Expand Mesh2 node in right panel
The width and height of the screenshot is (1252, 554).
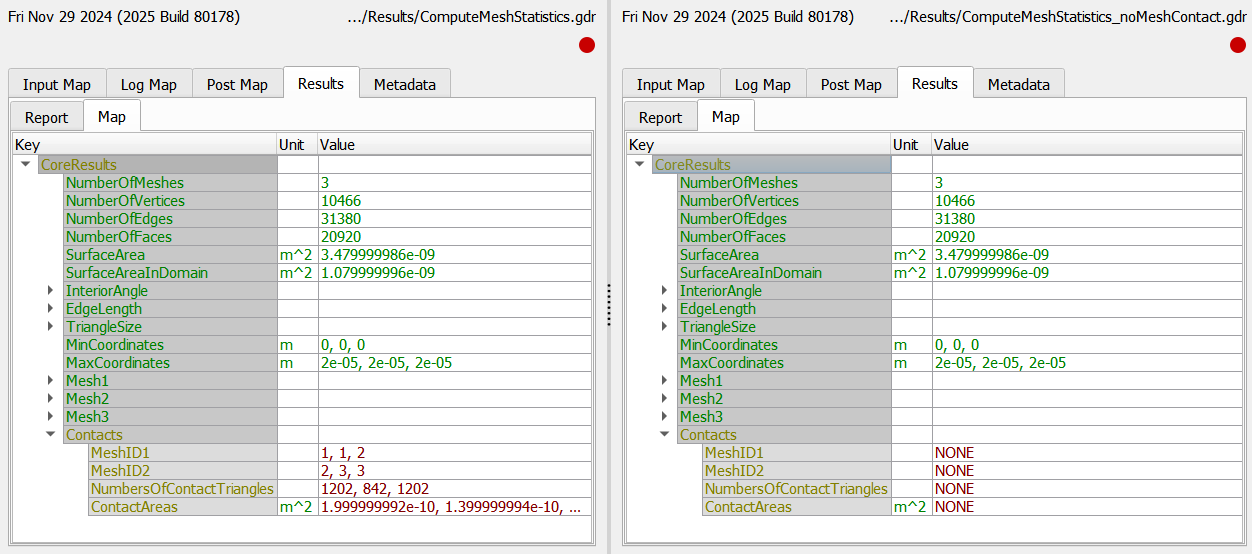[664, 399]
